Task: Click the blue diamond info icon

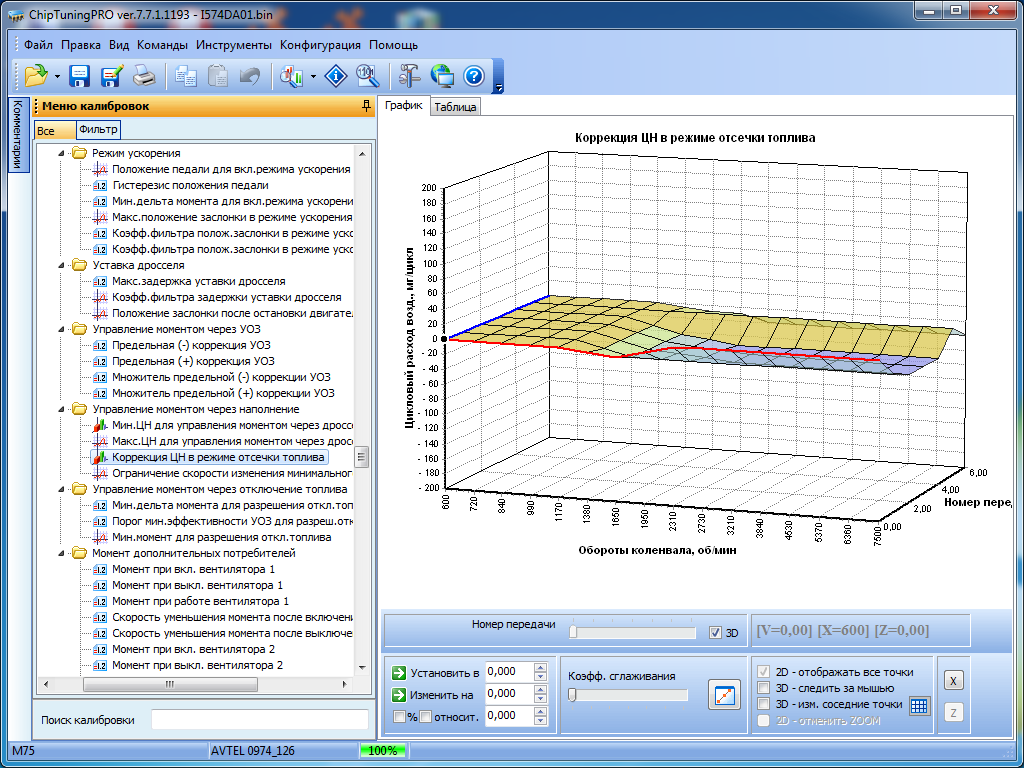Action: point(338,76)
